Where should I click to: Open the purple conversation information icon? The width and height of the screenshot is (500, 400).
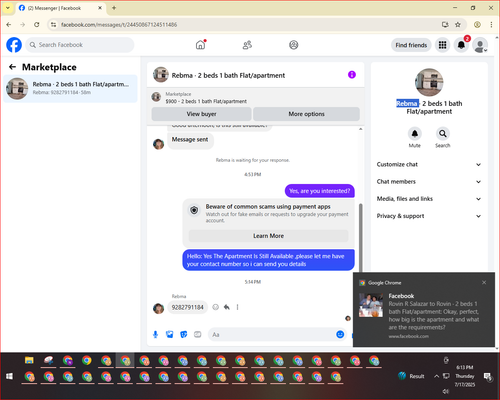tap(352, 75)
